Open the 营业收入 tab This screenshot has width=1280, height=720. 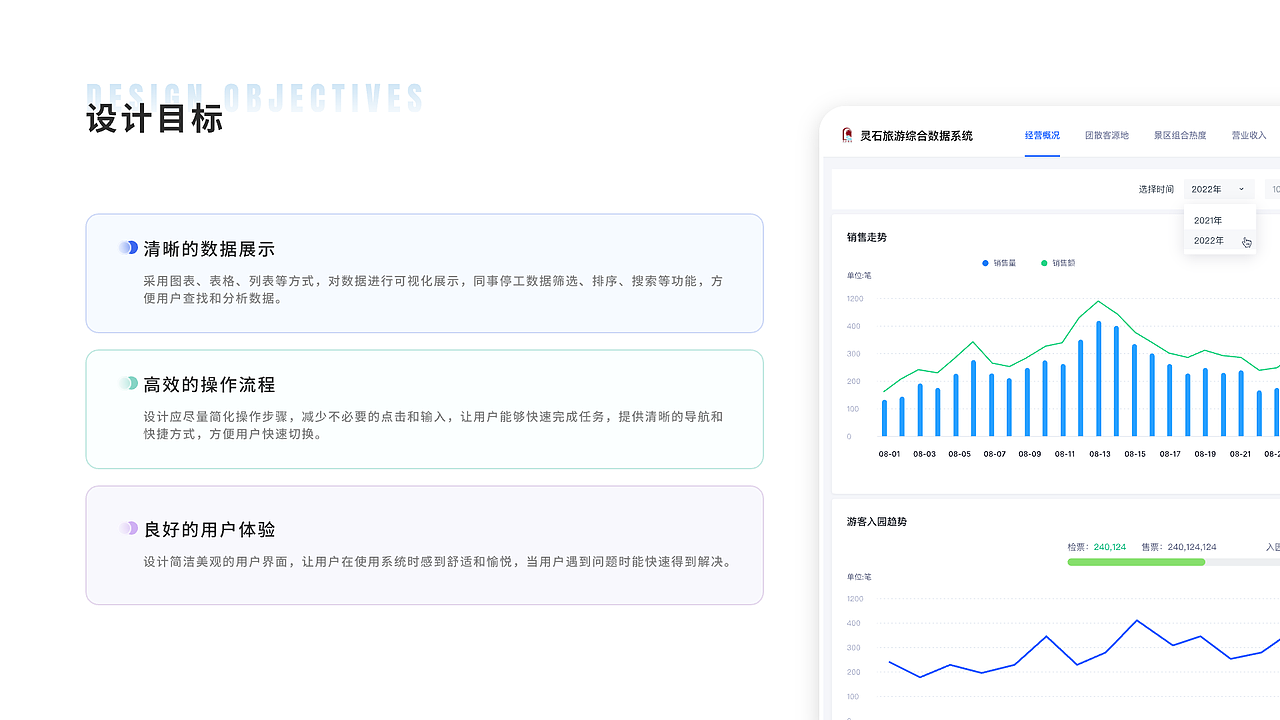click(x=1249, y=135)
